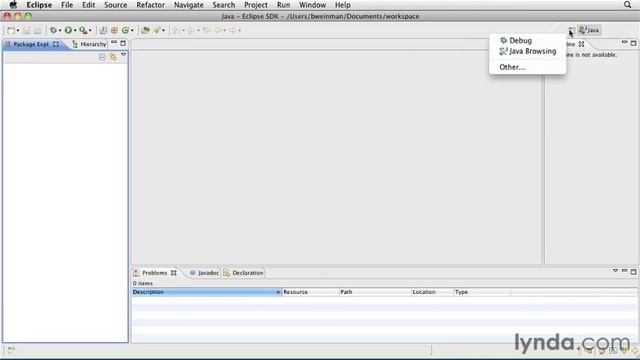Maximize the Package Explorer panel
This screenshot has width=640, height=360.
point(123,43)
